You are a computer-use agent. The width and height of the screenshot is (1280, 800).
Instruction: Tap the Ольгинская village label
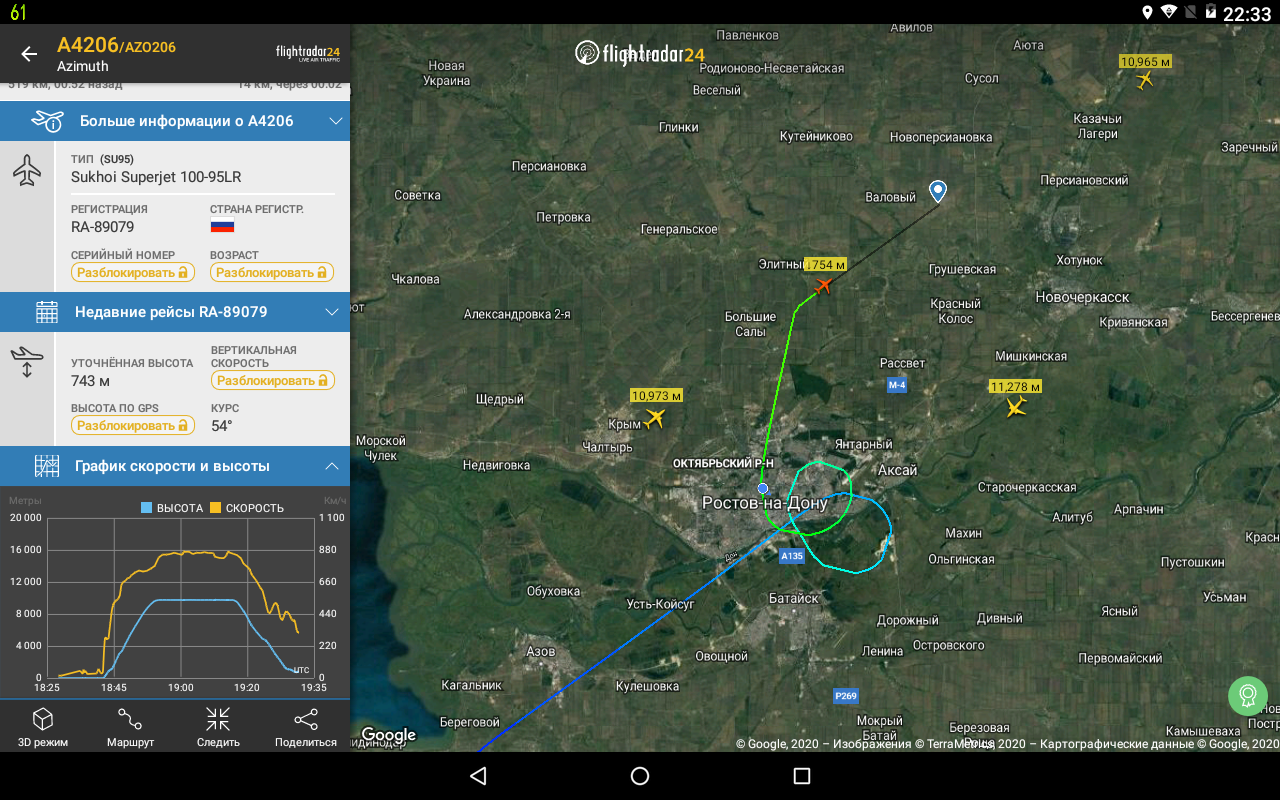click(x=960, y=559)
